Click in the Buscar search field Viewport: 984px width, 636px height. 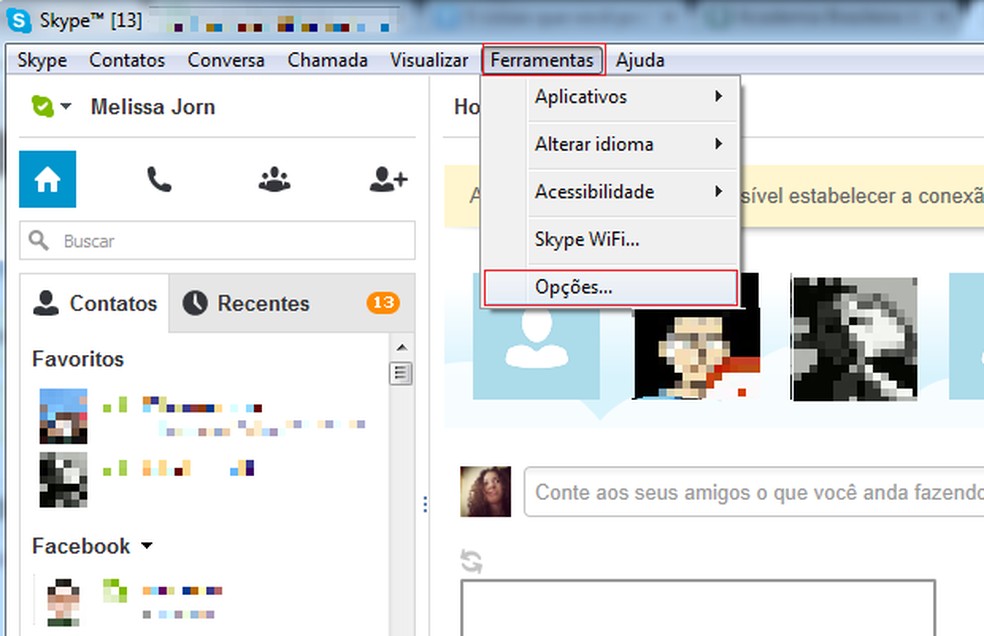coord(217,240)
